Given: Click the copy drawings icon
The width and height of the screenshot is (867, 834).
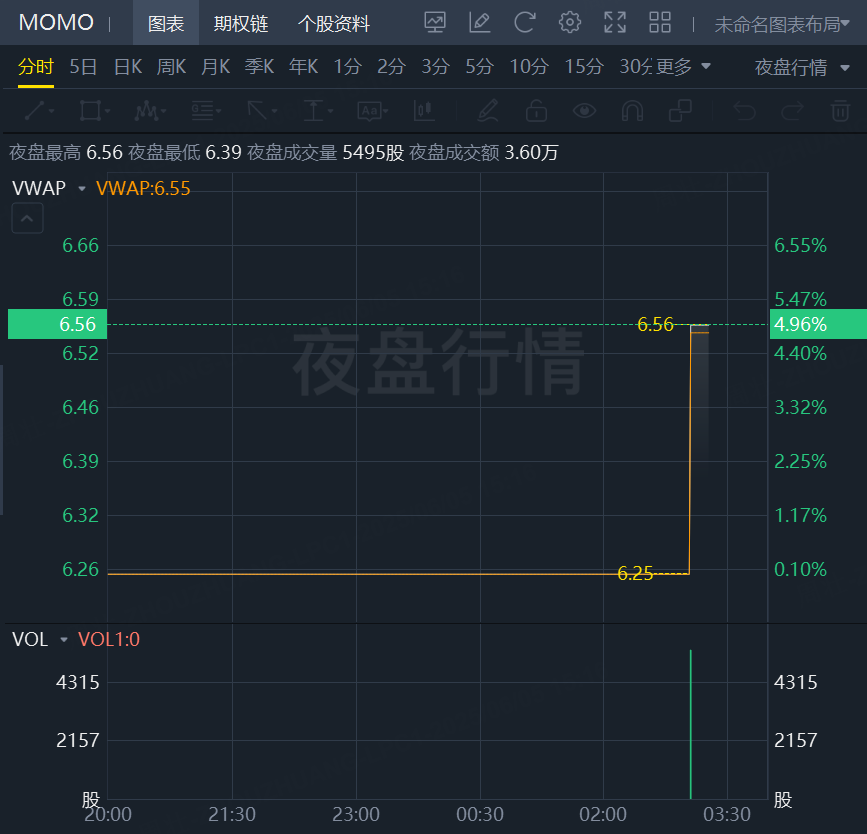Looking at the screenshot, I should pyautogui.click(x=680, y=111).
